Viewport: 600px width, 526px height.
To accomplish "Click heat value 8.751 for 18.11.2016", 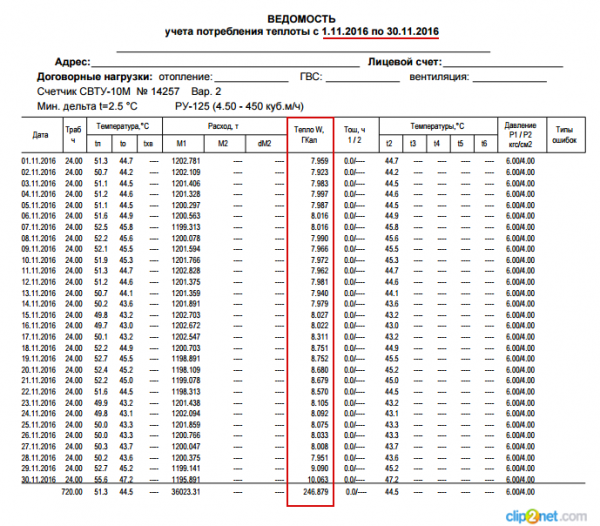I will (320, 348).
